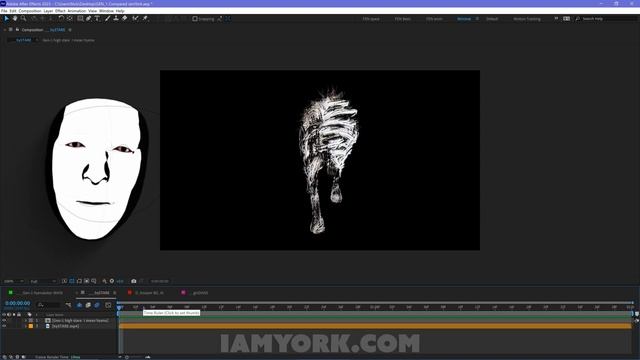Viewport: 640px width, 360px height.
Task: Open the workspace overflow chevron menu
Action: (556, 19)
